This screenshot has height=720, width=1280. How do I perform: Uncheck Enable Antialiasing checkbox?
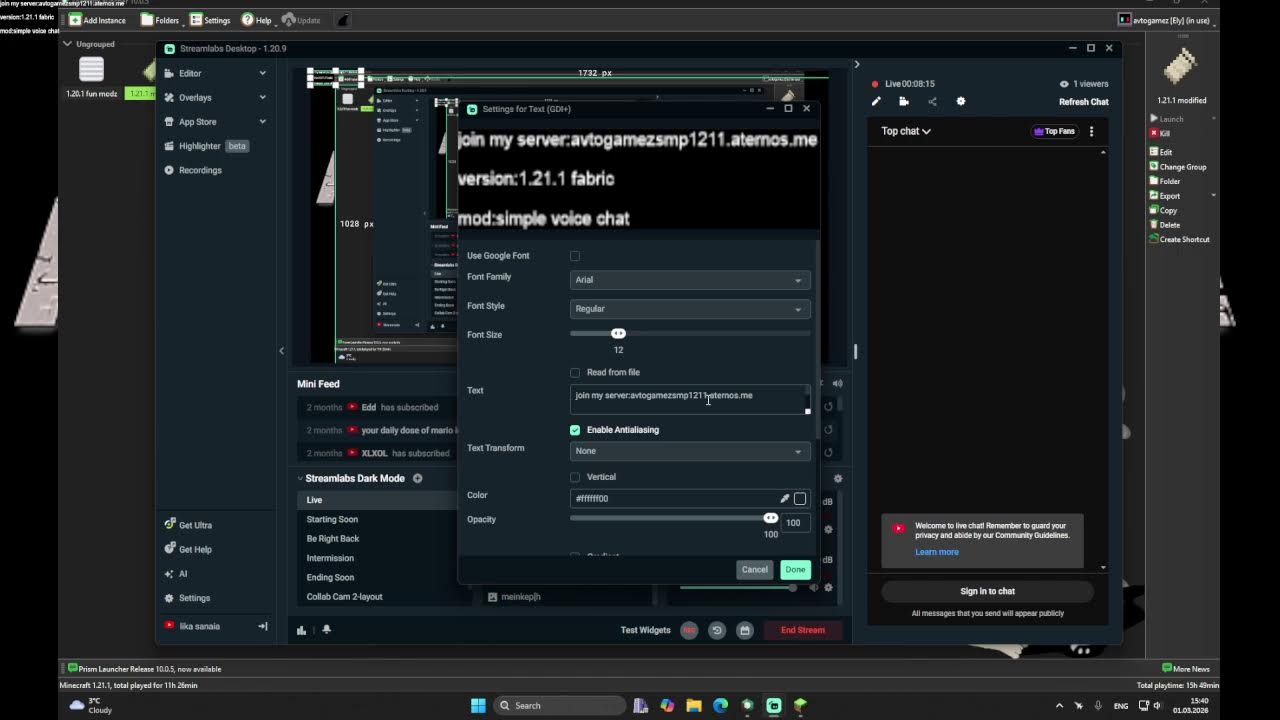[x=575, y=430]
